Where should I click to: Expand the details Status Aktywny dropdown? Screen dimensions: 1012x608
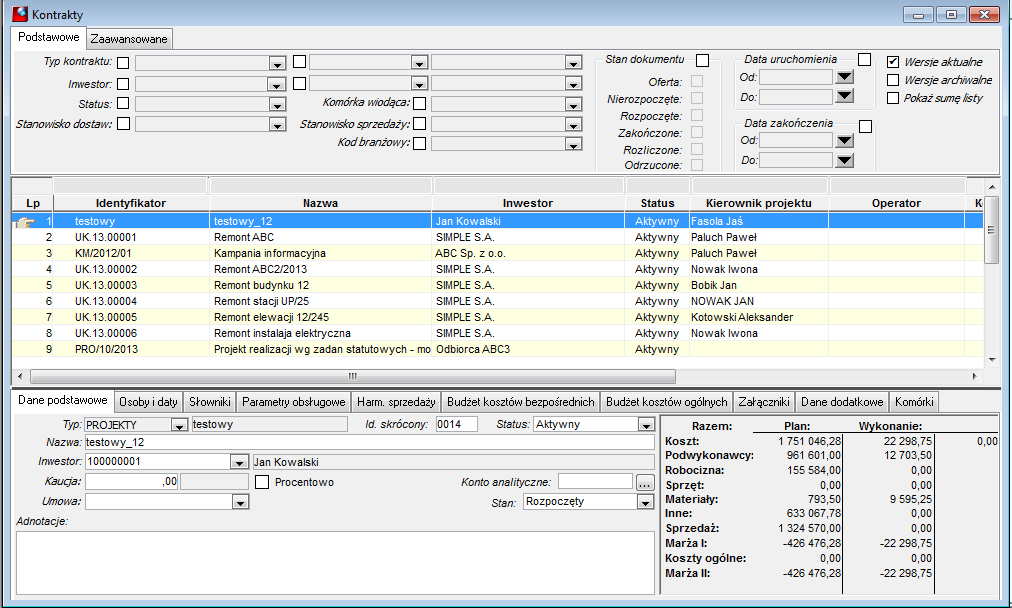(645, 425)
